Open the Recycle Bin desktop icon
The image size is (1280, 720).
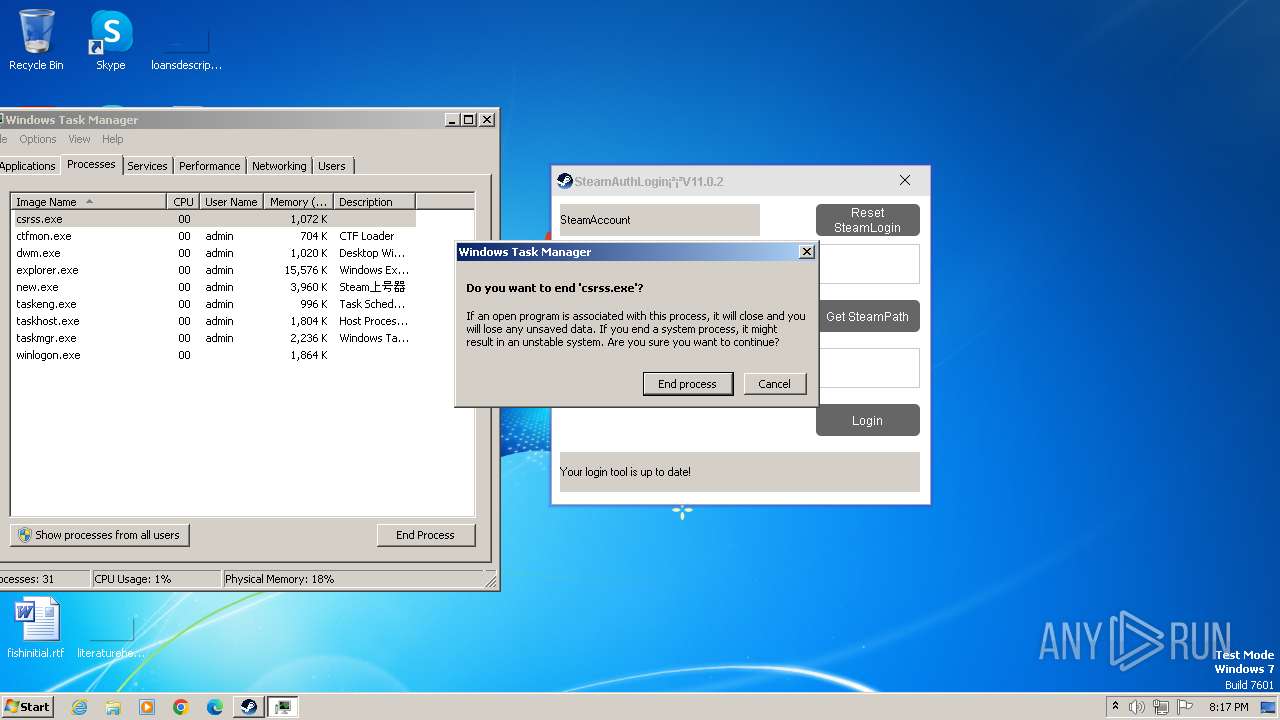pos(36,40)
